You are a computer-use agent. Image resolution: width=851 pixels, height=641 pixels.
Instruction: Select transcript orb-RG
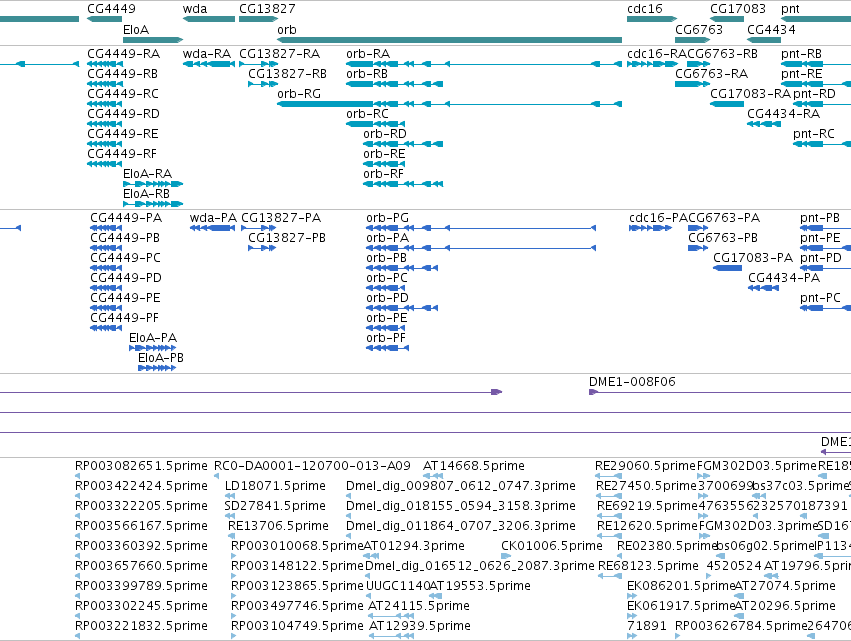coord(449,104)
